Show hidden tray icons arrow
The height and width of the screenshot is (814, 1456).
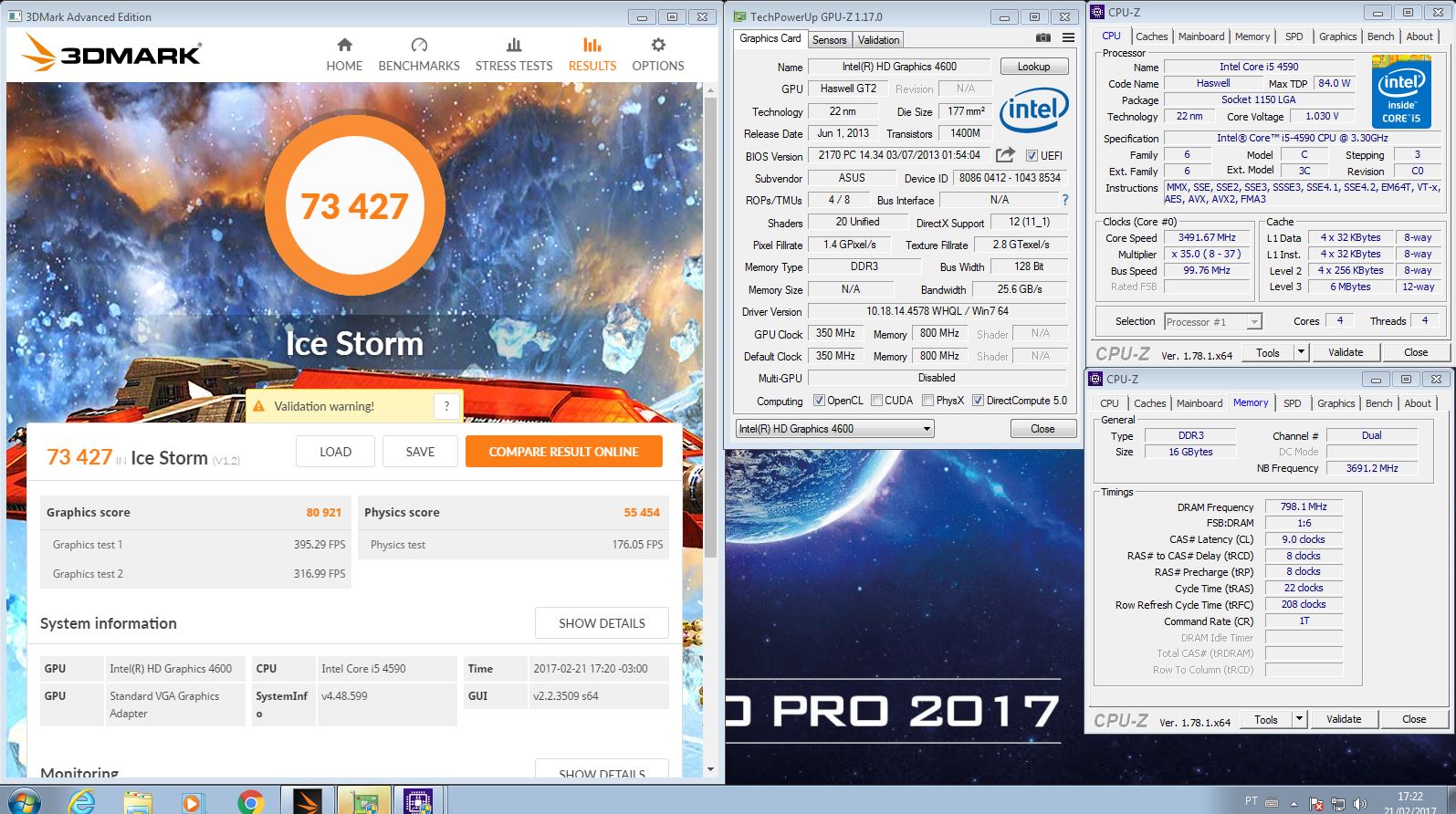(x=1294, y=804)
